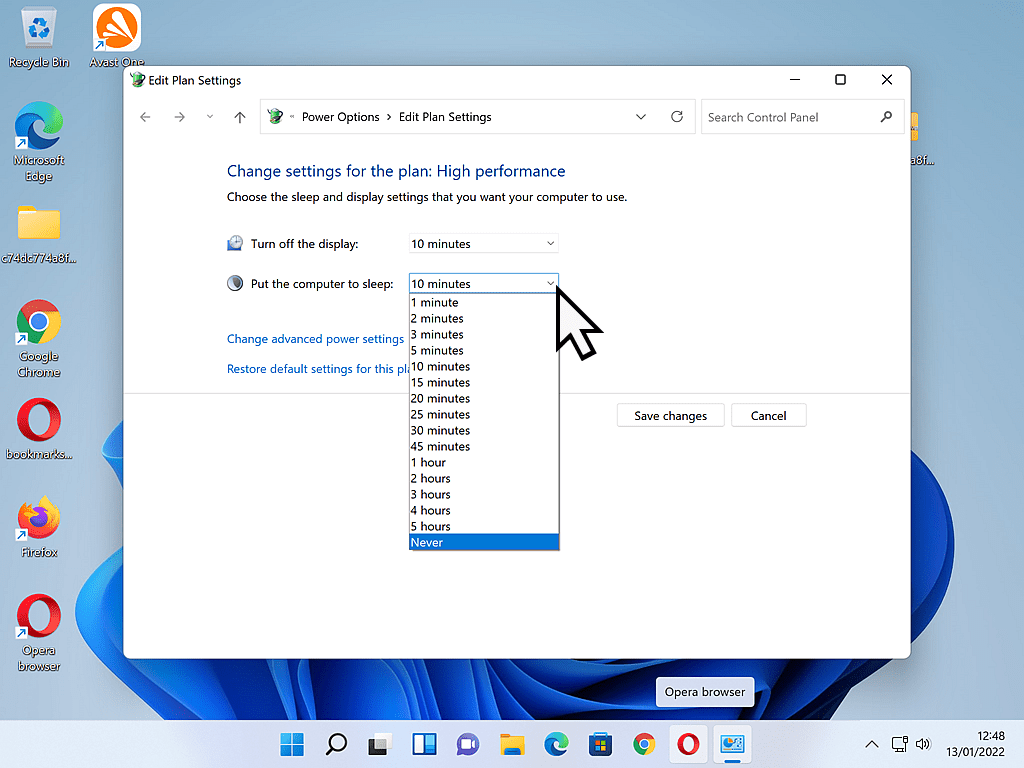This screenshot has width=1024, height=768.
Task: Open Microsoft Store from taskbar
Action: (600, 744)
